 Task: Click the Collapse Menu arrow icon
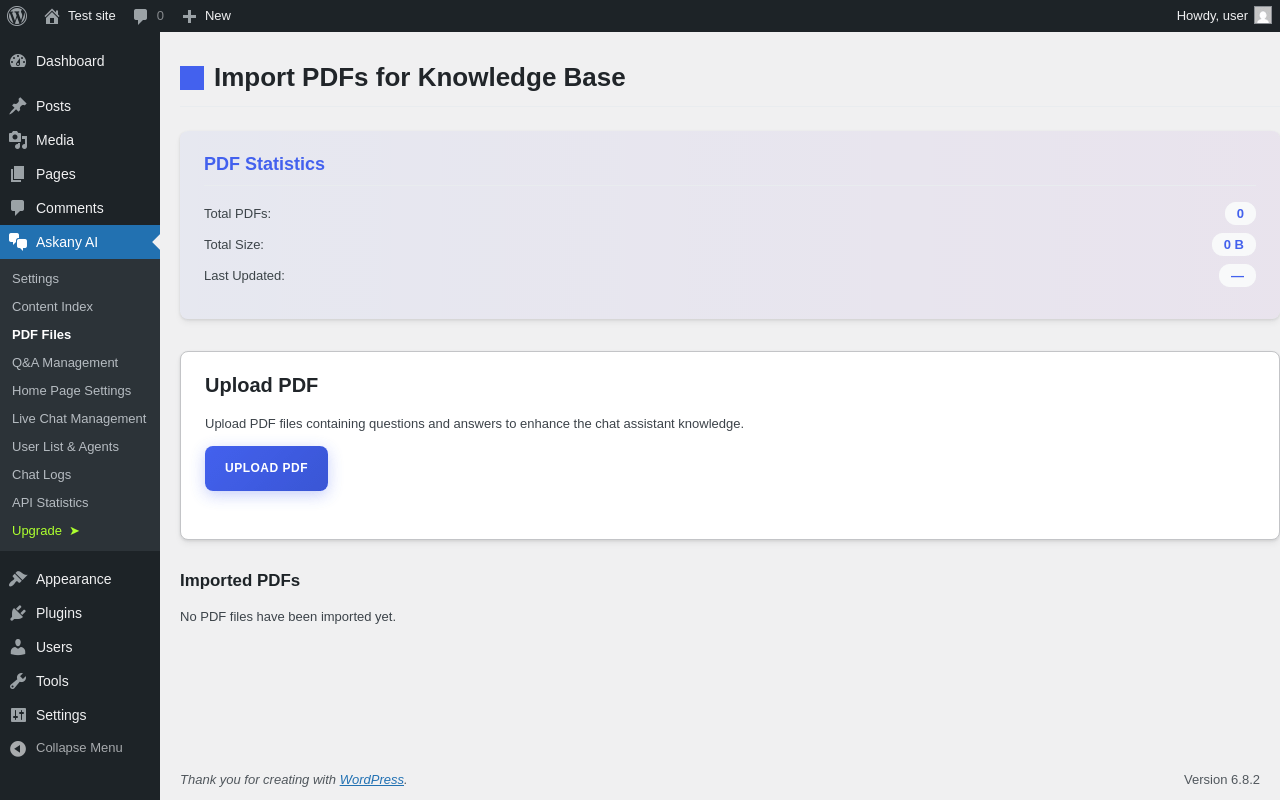click(18, 748)
